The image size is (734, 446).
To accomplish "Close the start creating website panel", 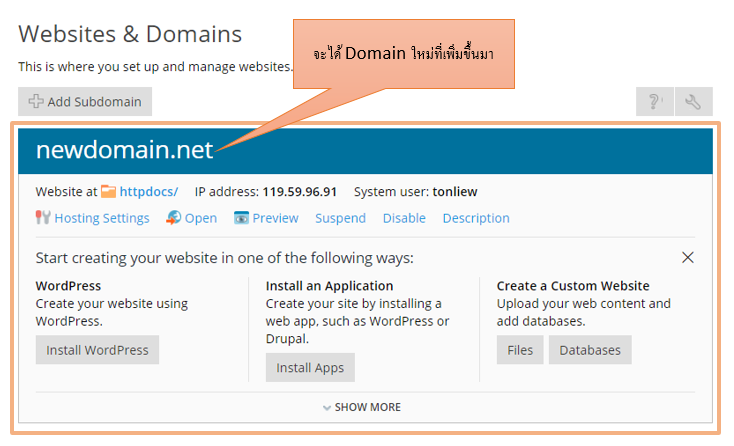I will (688, 257).
